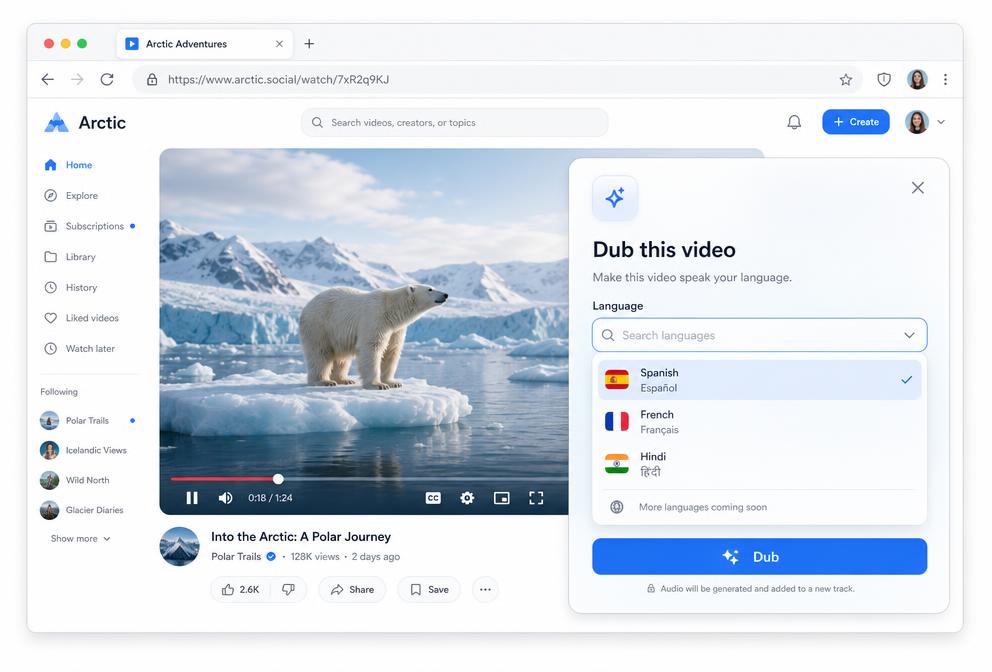992x672 pixels.
Task: View site security lock info
Action: [x=152, y=80]
